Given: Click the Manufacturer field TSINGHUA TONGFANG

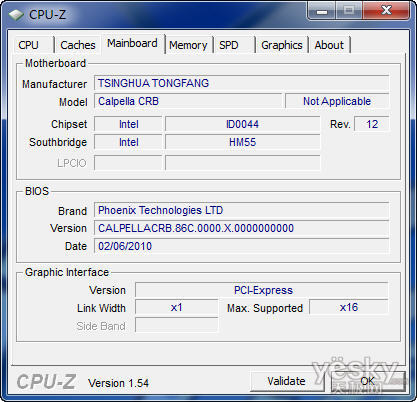Looking at the screenshot, I should [x=241, y=83].
